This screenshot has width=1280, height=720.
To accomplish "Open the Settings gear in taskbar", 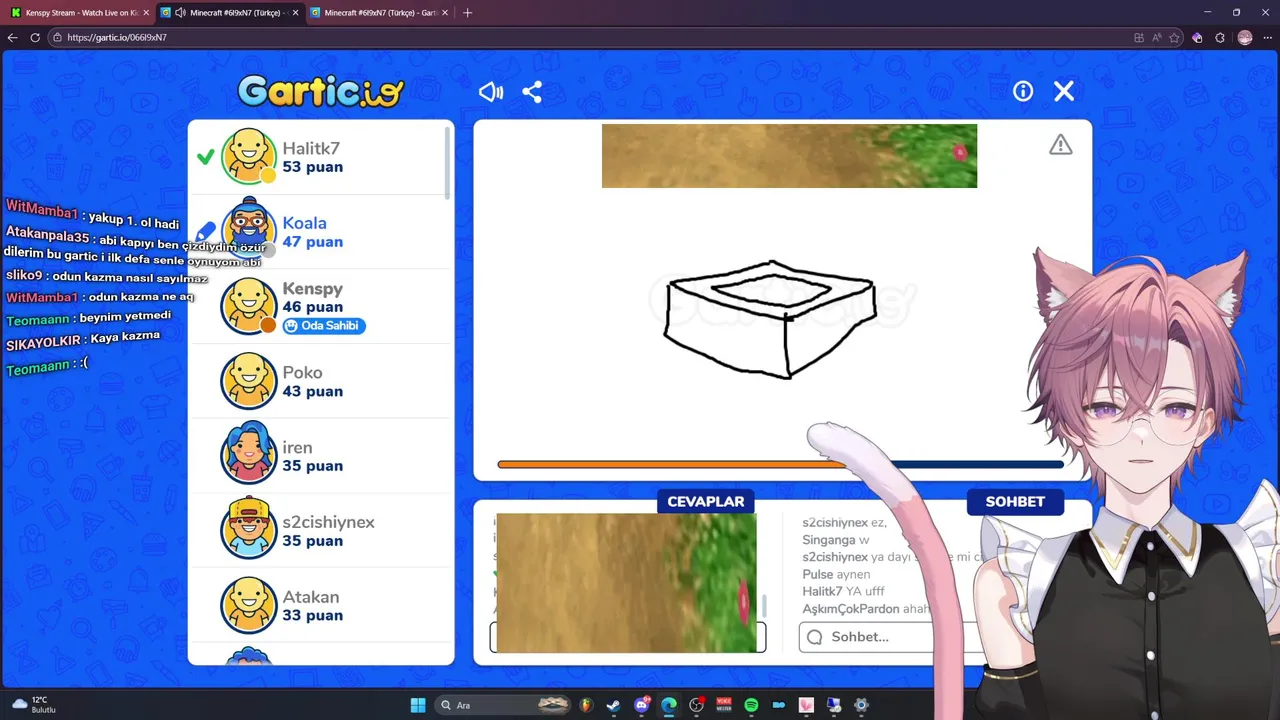I will point(861,705).
